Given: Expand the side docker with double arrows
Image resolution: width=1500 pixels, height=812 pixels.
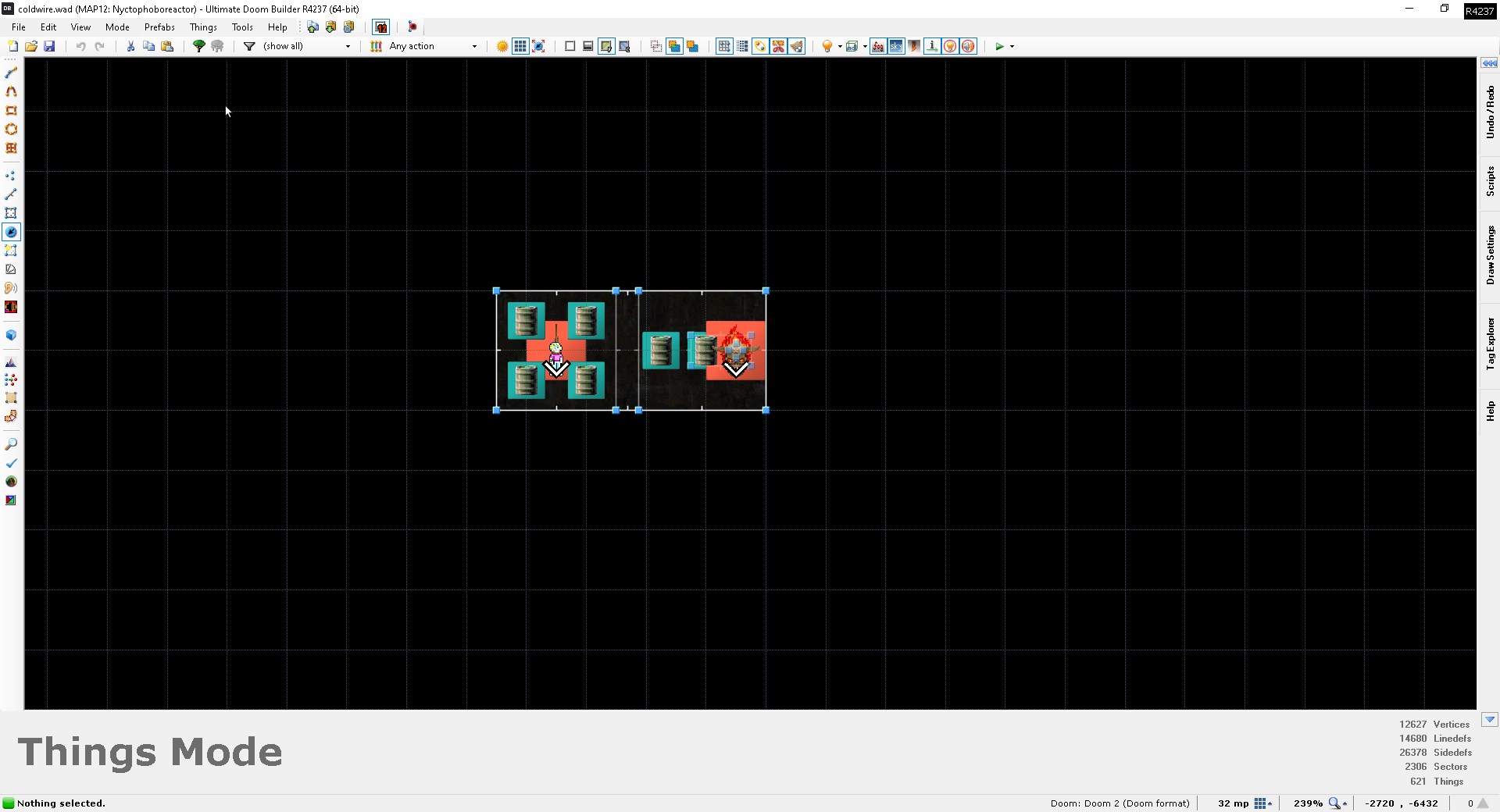Looking at the screenshot, I should tap(1489, 63).
